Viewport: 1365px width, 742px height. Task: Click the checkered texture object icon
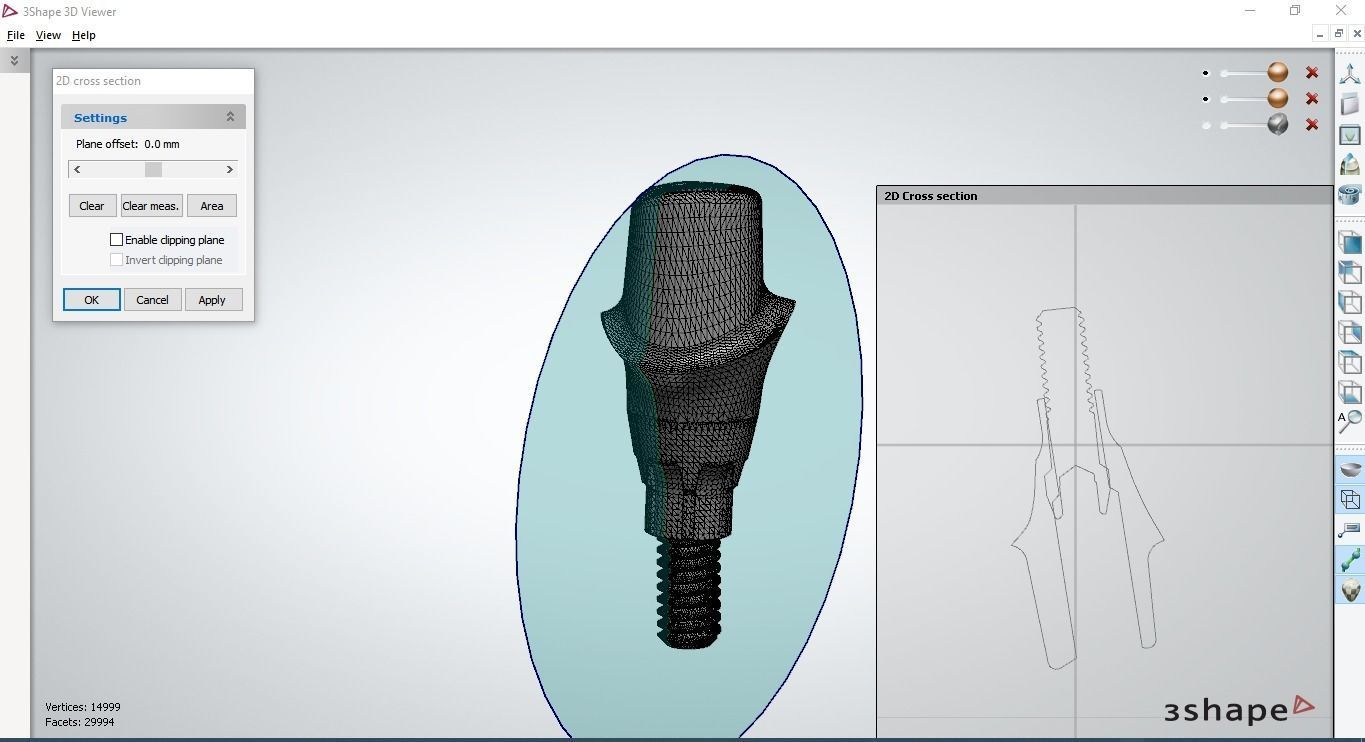[1350, 590]
